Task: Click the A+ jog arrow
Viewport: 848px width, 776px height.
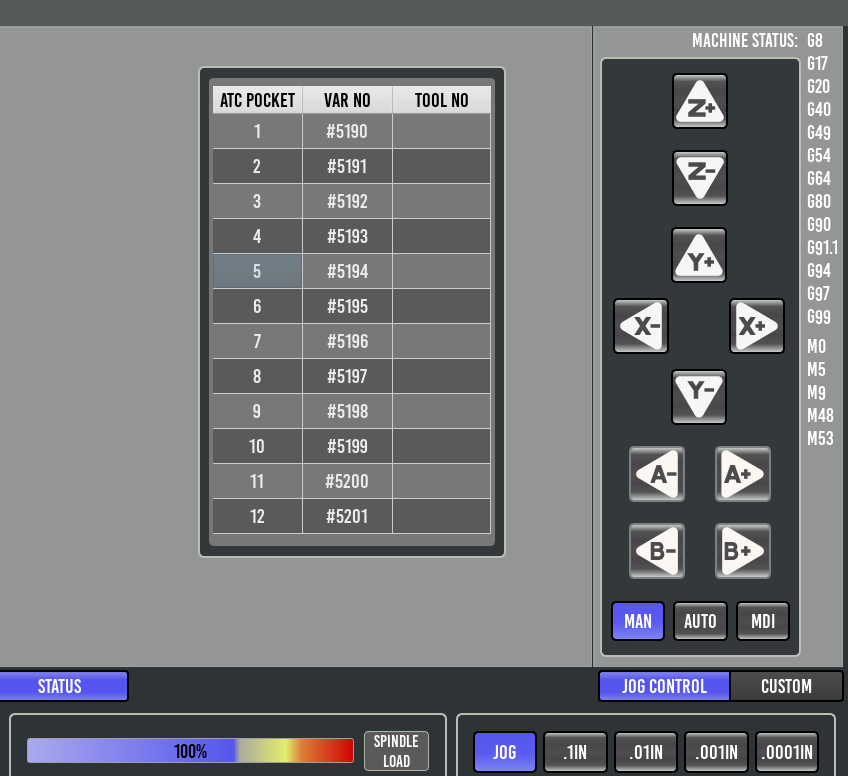Action: (743, 474)
